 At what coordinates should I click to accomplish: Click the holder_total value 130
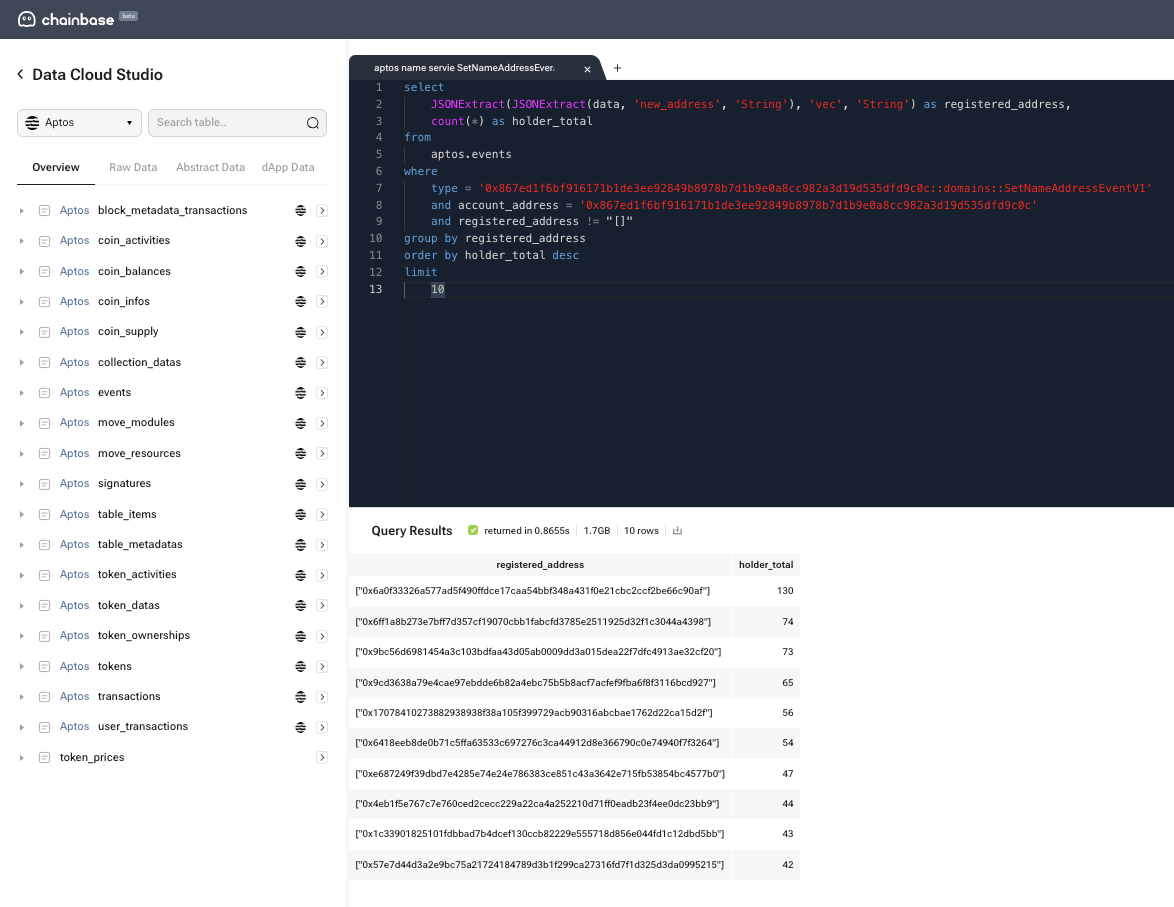[x=785, y=591]
